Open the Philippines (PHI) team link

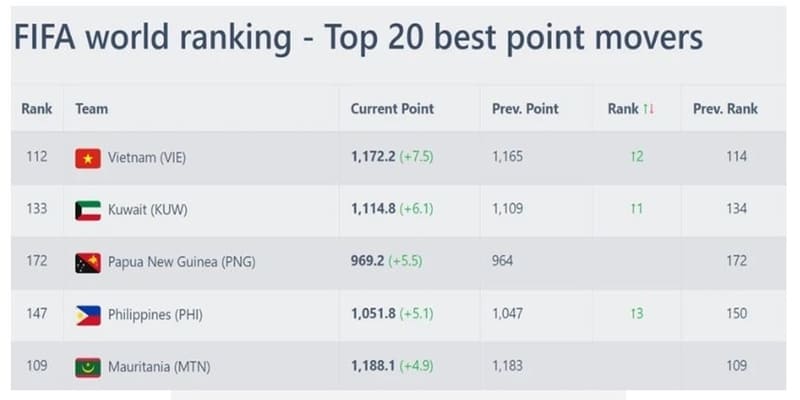click(155, 314)
